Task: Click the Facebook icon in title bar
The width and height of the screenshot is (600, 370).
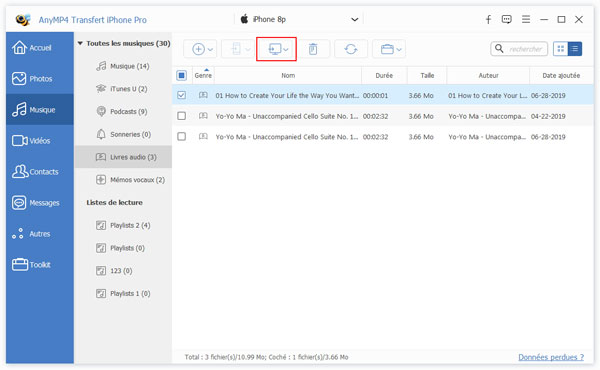Action: point(488,20)
